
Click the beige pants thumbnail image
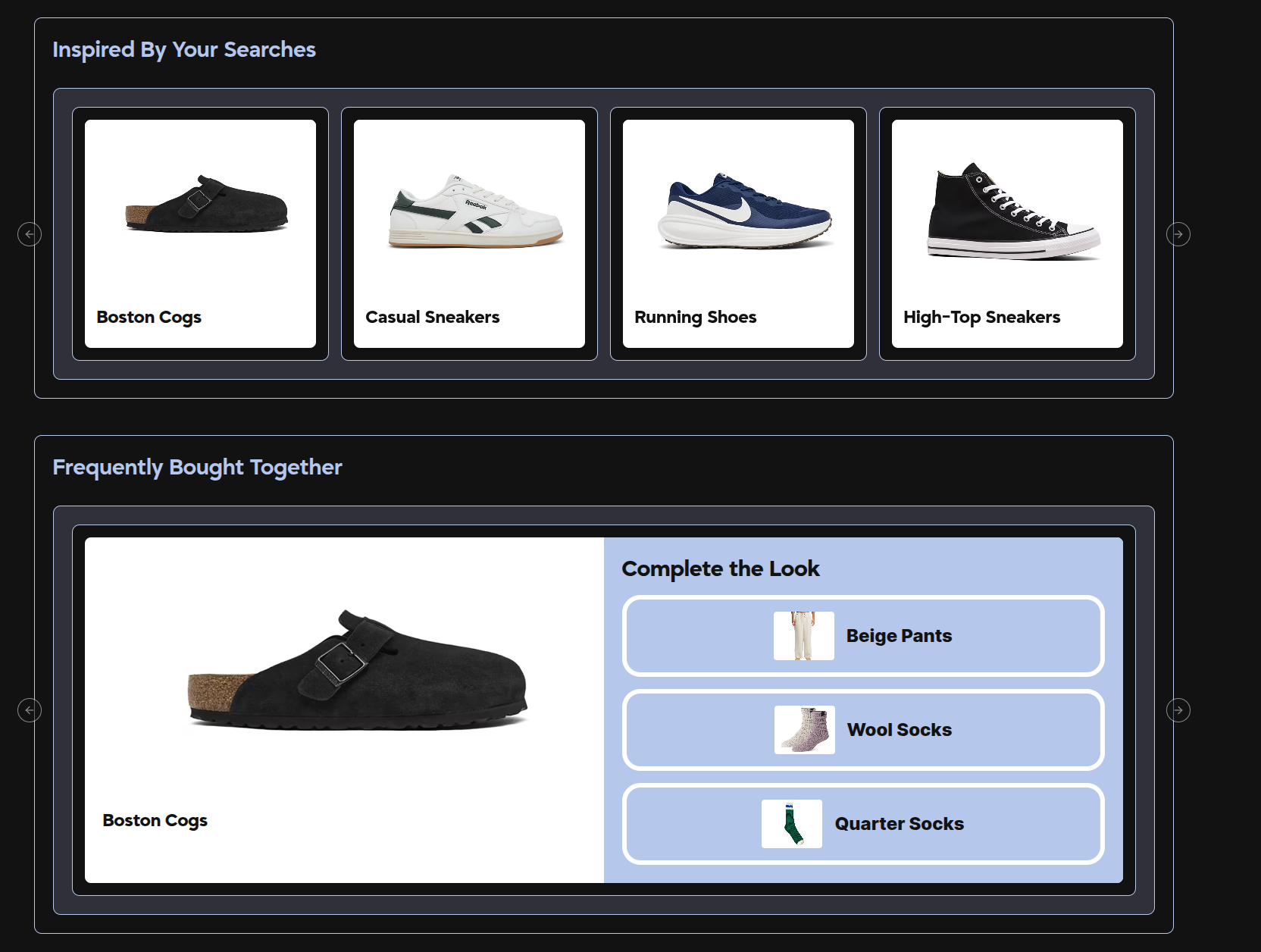803,636
